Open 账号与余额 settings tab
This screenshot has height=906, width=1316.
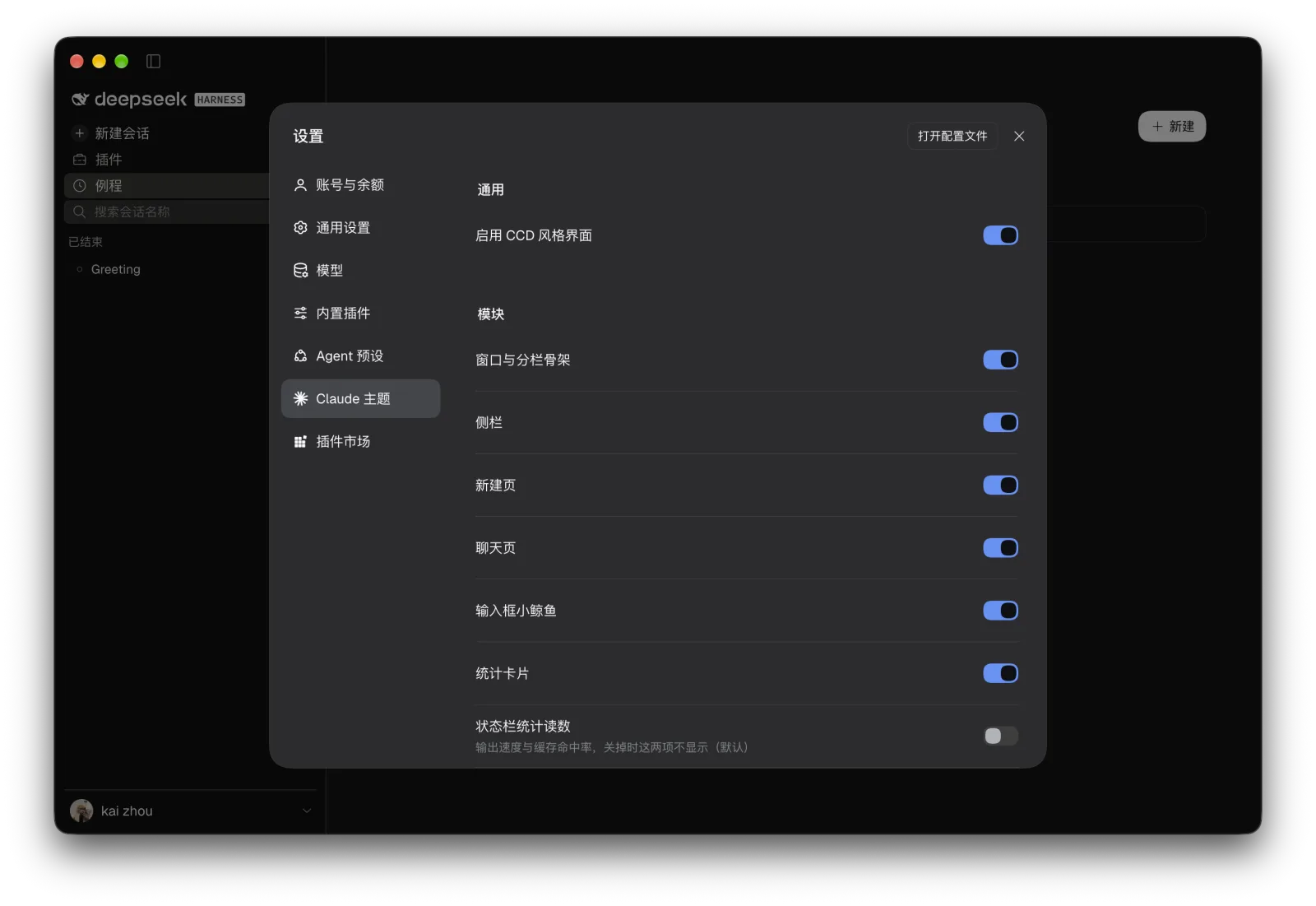[x=360, y=185]
